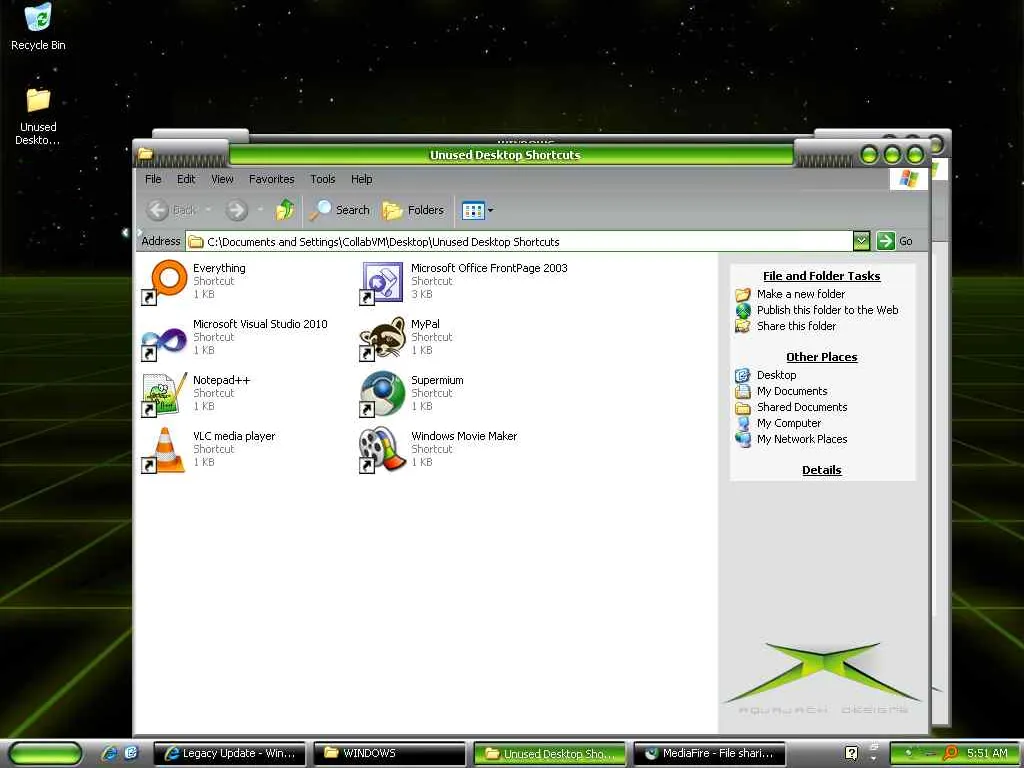
Task: Click Publish this folder to the Web
Action: coord(827,310)
